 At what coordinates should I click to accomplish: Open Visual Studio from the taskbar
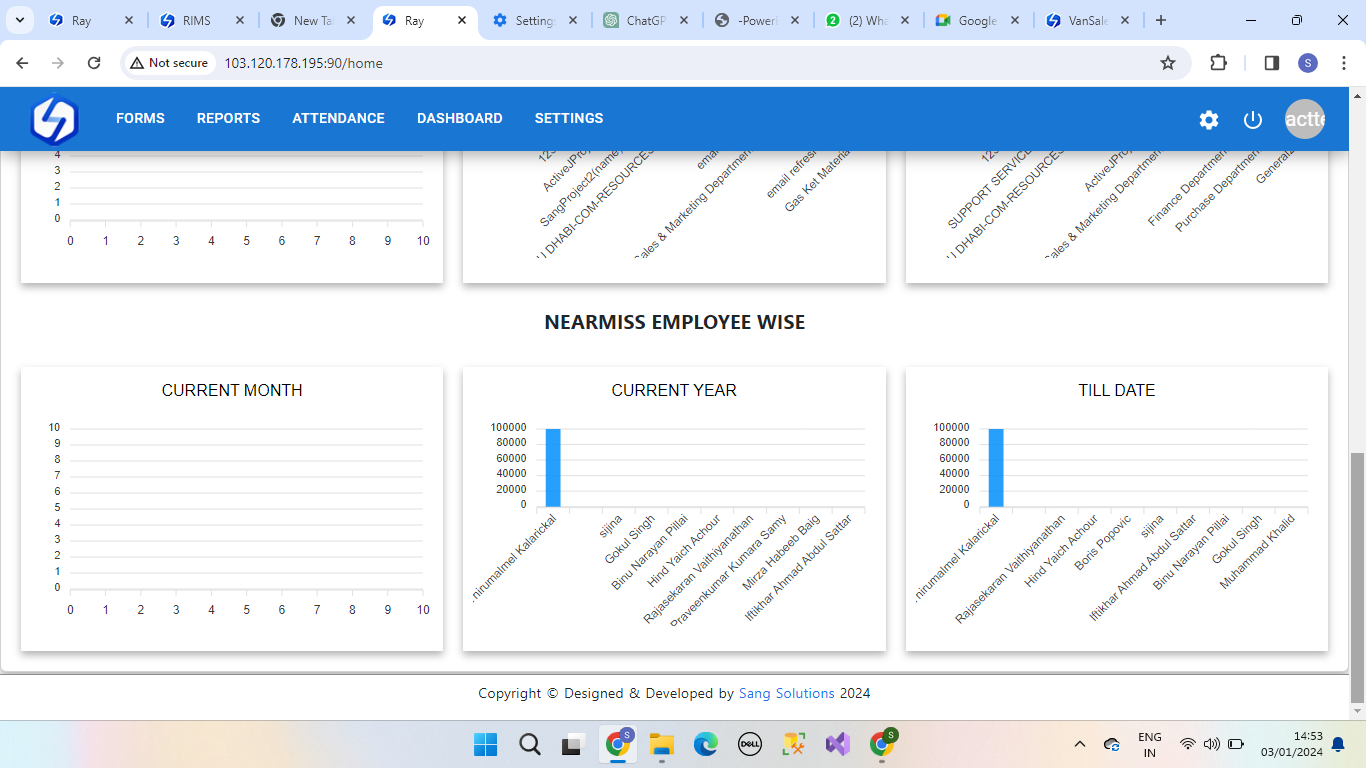[x=837, y=744]
